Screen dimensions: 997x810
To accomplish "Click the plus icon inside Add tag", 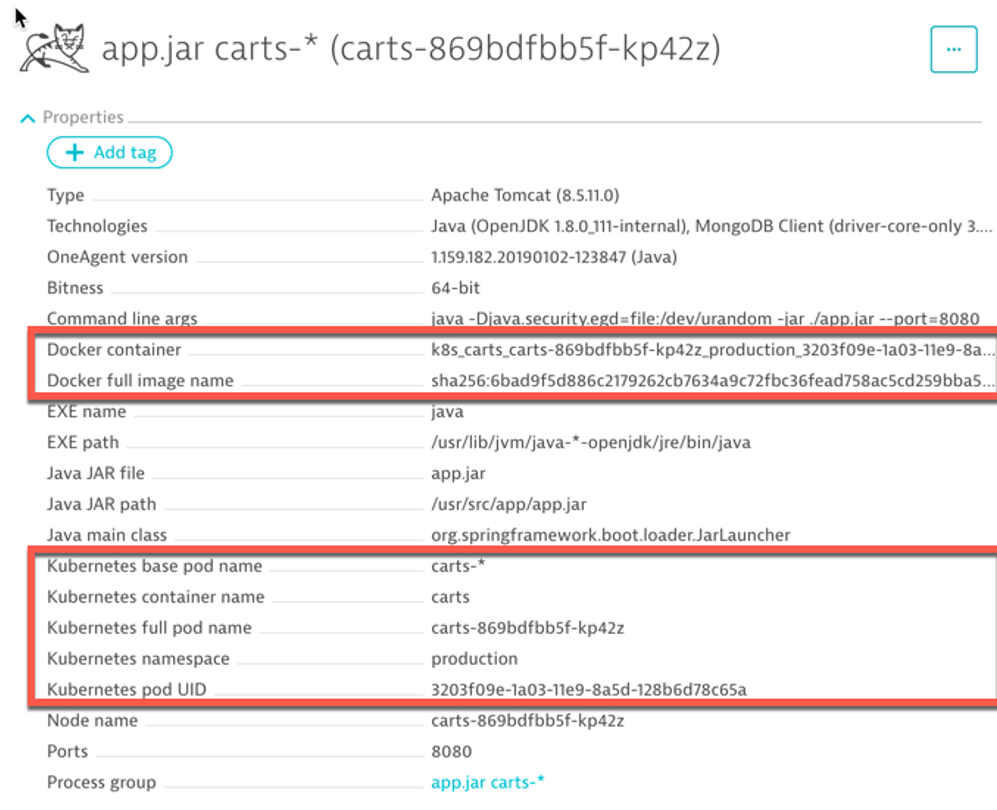I will point(74,153).
